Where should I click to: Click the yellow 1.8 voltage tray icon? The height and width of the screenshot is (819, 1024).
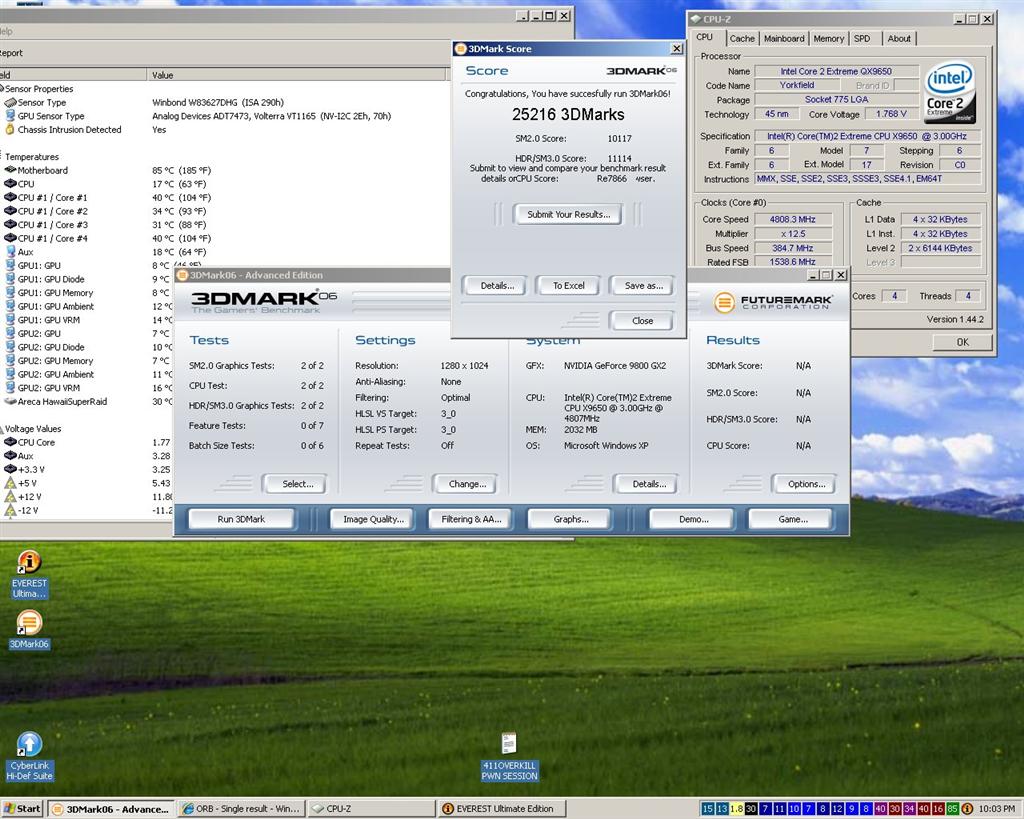(737, 809)
